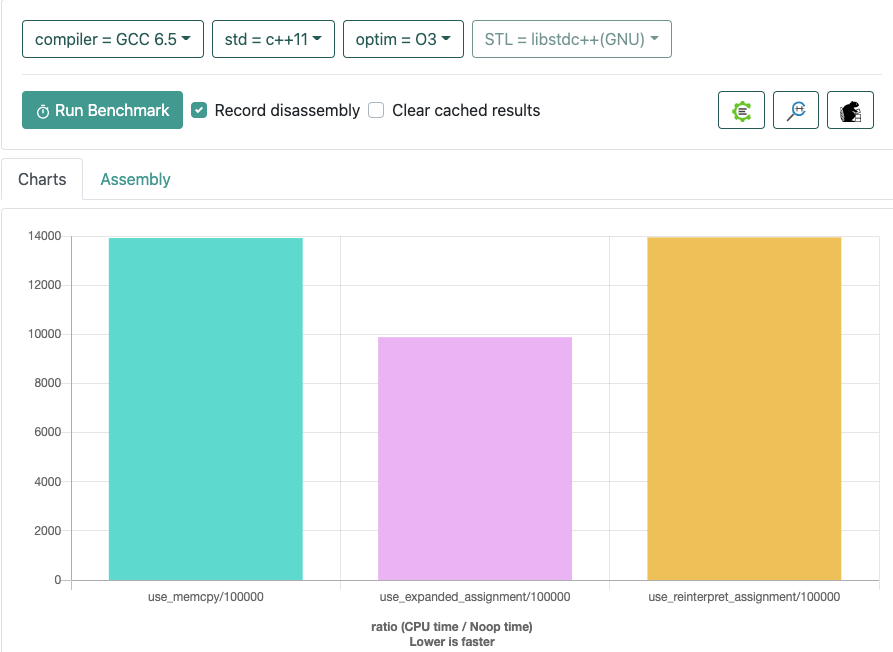Open compiler = GCC 6.5 dropdown

113,39
